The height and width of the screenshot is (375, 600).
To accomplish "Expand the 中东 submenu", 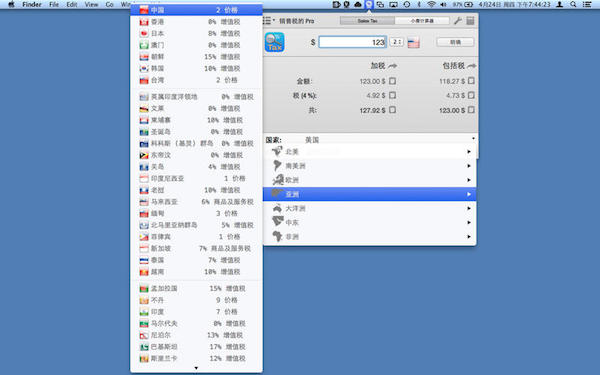I will 370,223.
